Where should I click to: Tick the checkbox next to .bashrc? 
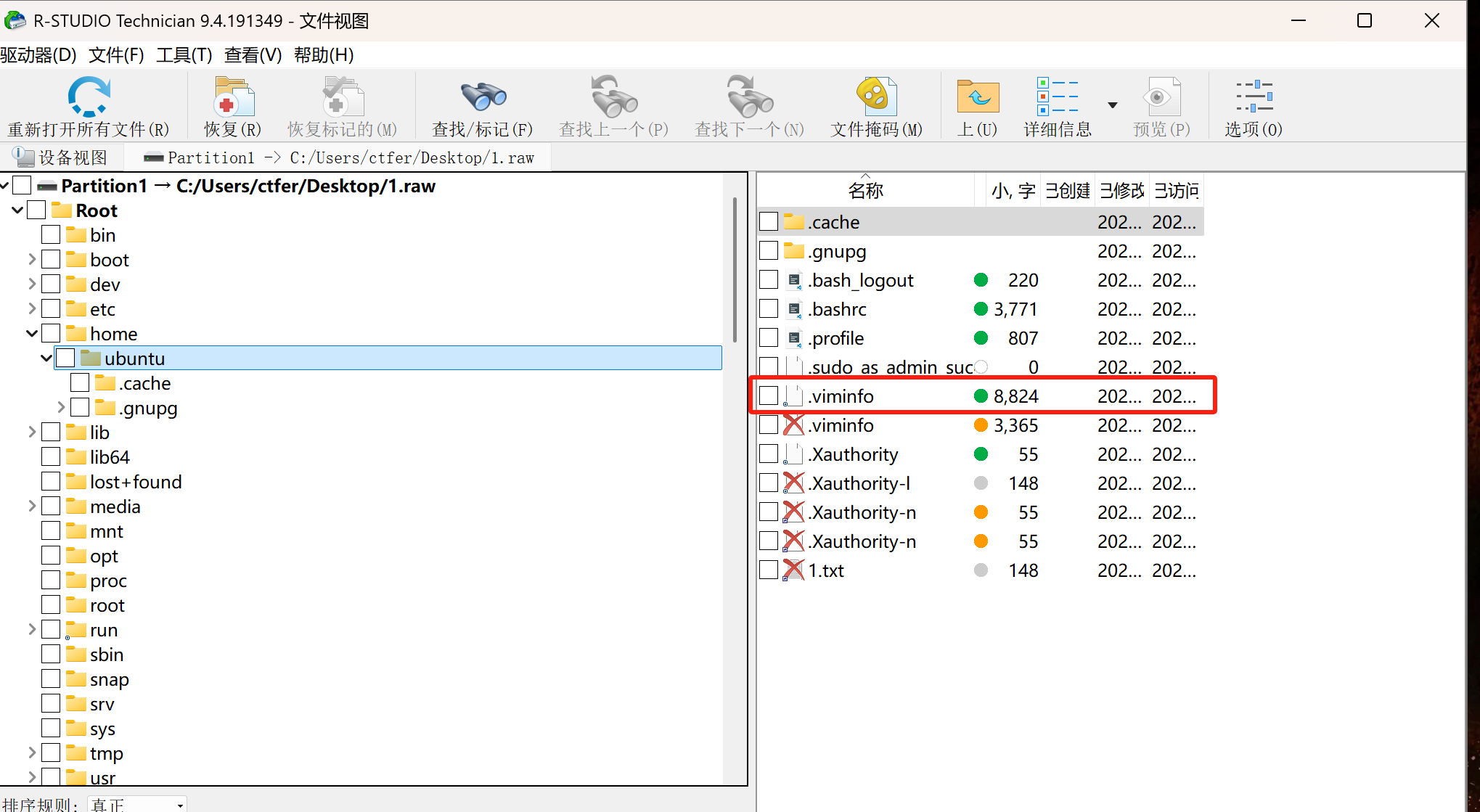(x=769, y=309)
